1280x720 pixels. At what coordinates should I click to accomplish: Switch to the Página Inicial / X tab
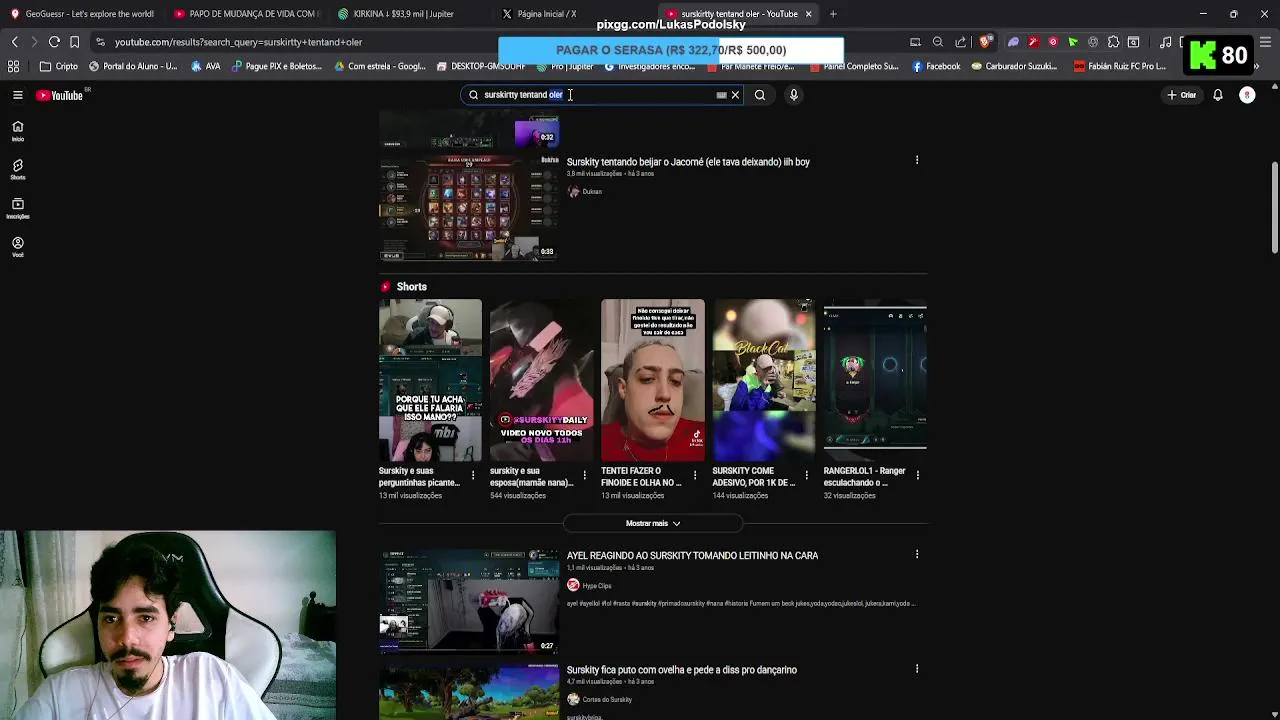click(545, 14)
